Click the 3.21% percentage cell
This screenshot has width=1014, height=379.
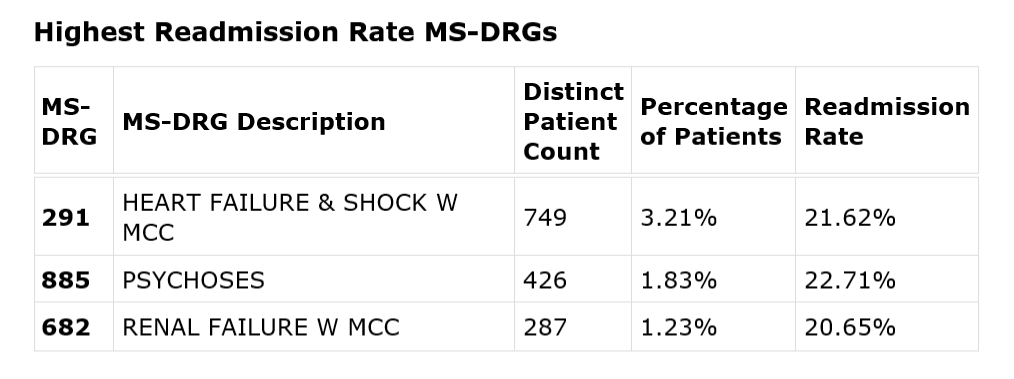713,217
